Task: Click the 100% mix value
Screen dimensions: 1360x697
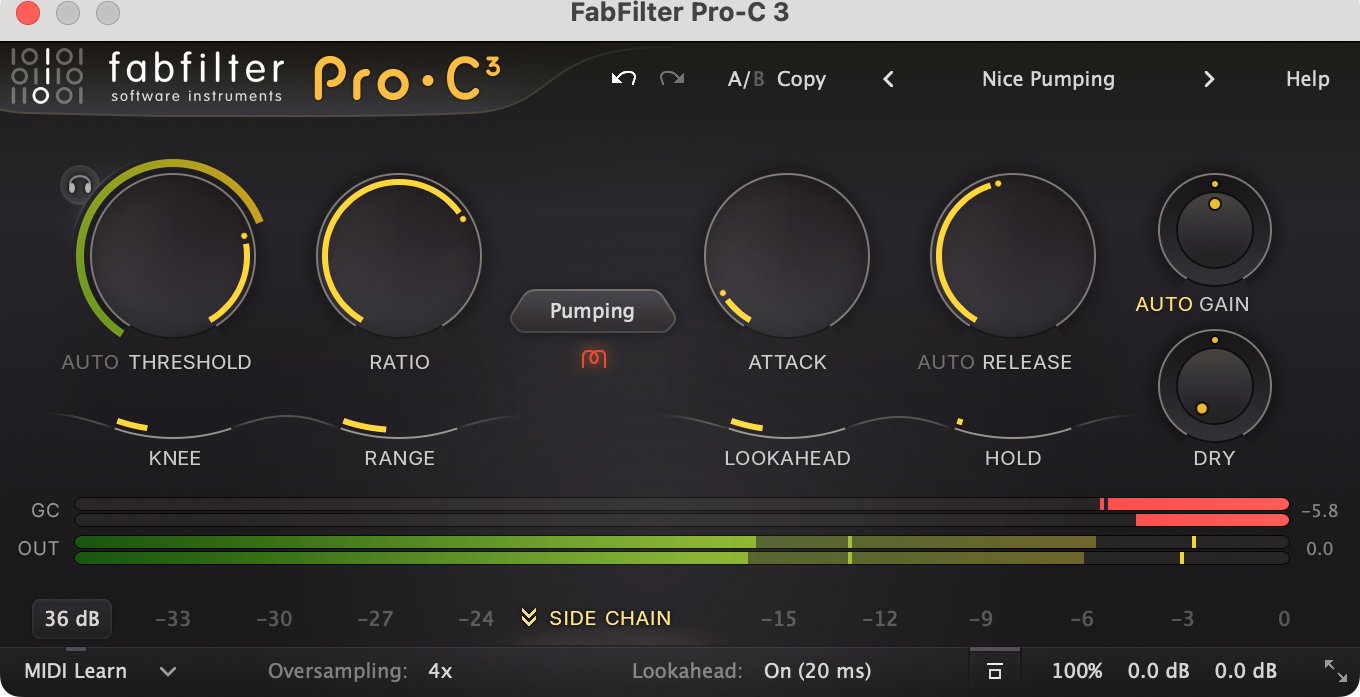Action: click(1077, 671)
